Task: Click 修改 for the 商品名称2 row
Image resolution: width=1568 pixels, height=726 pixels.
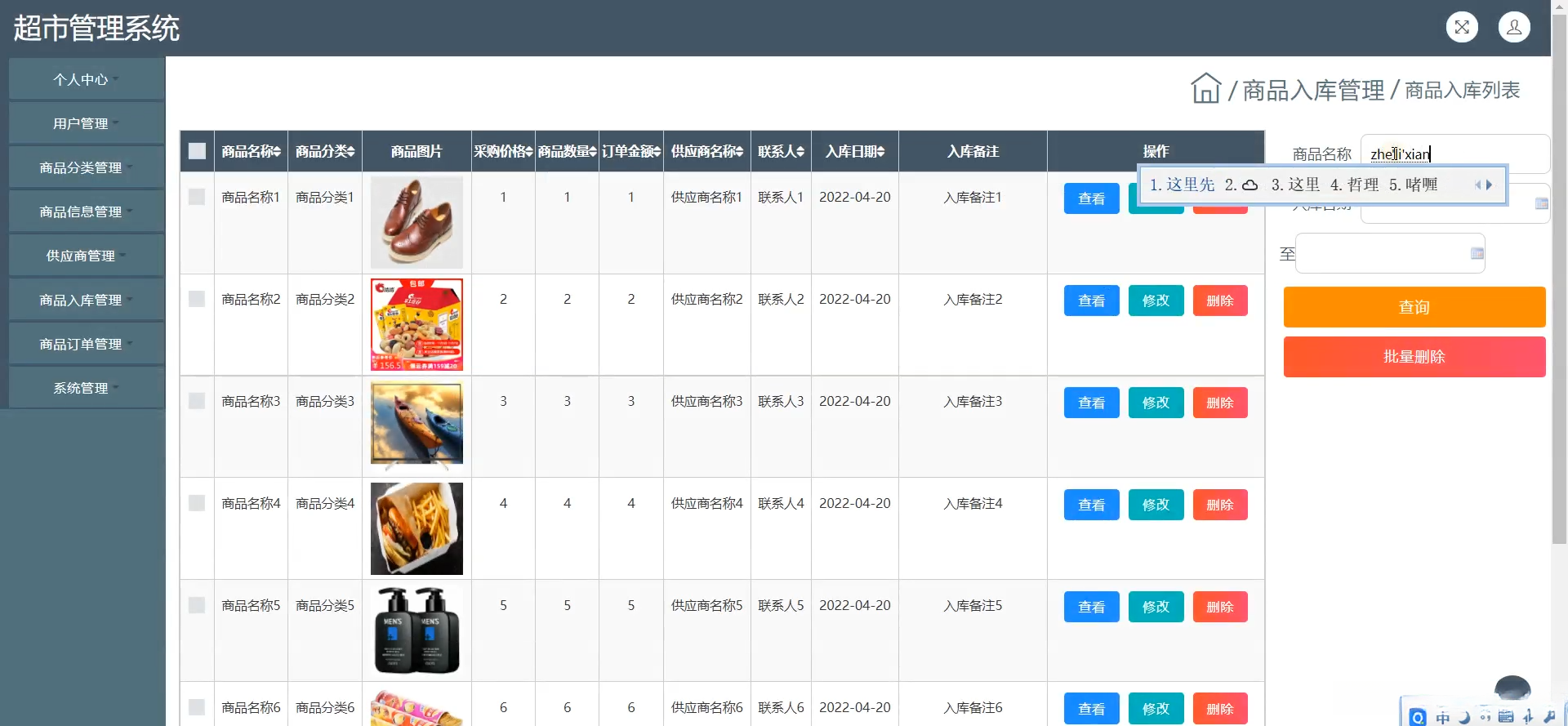Action: [x=1156, y=301]
